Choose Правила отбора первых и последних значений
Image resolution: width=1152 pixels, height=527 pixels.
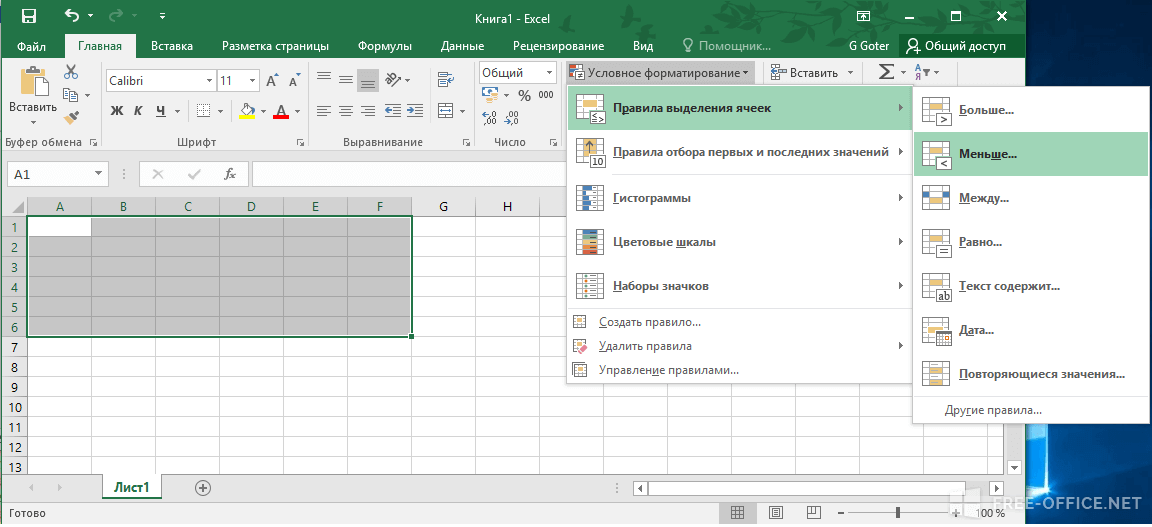(740, 152)
